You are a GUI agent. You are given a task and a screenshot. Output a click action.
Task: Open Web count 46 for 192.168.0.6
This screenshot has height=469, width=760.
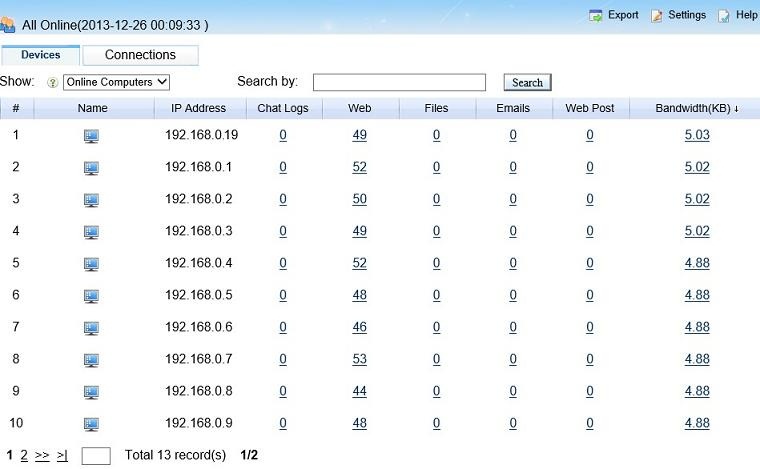(360, 327)
